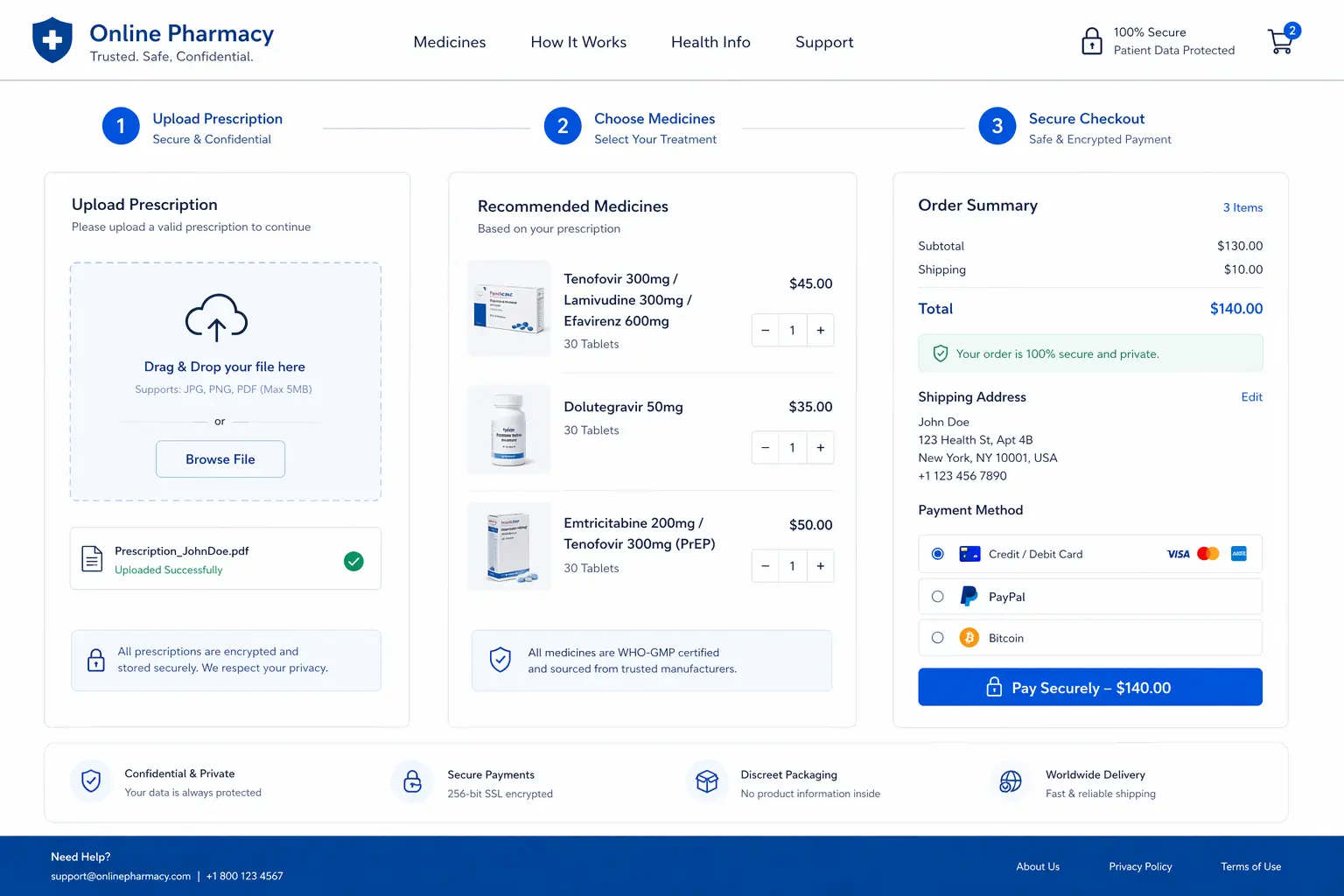
Task: Choose Bitcoin payment radio button
Action: tap(938, 638)
